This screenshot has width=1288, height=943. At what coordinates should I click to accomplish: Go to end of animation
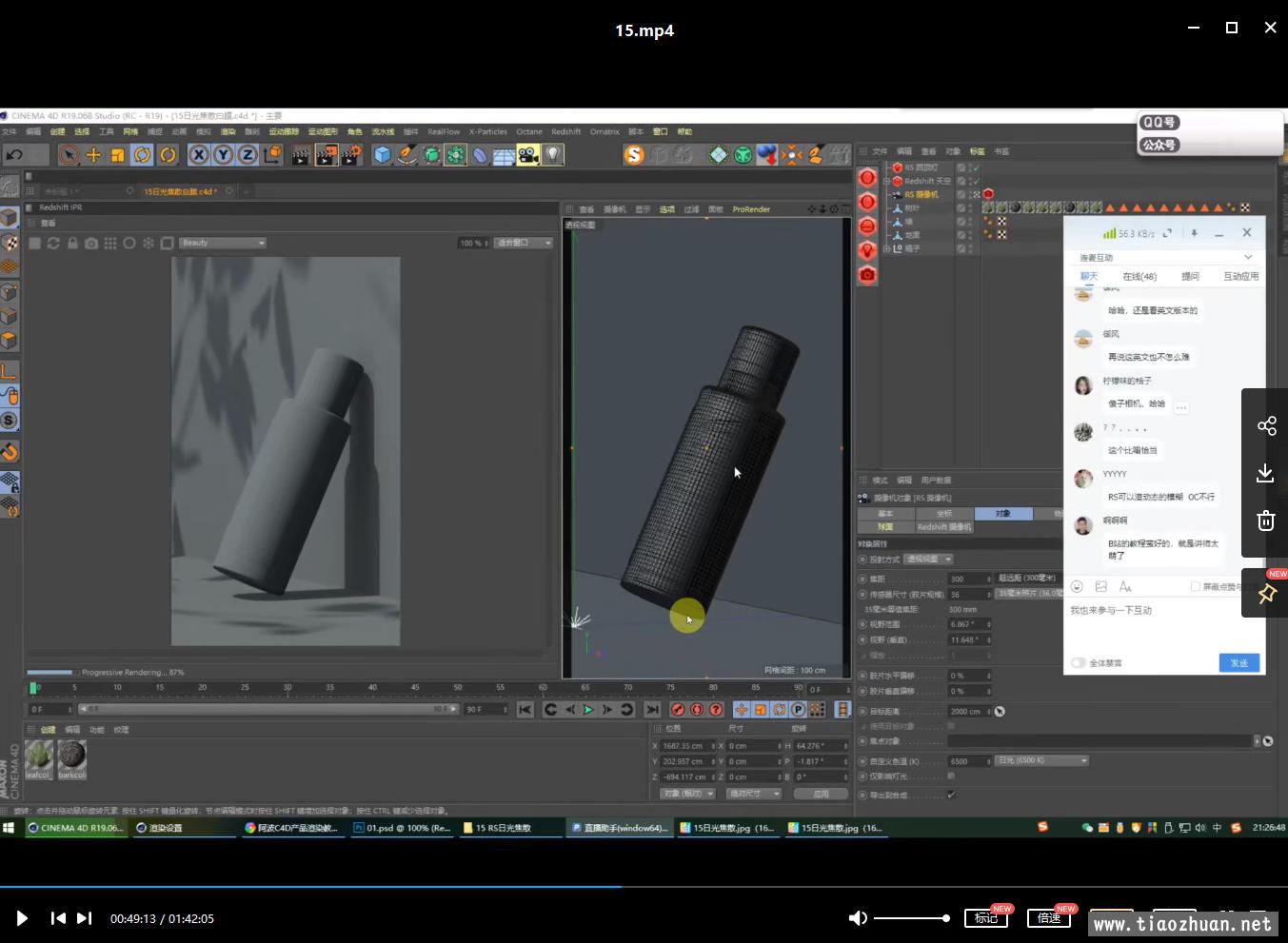652,710
